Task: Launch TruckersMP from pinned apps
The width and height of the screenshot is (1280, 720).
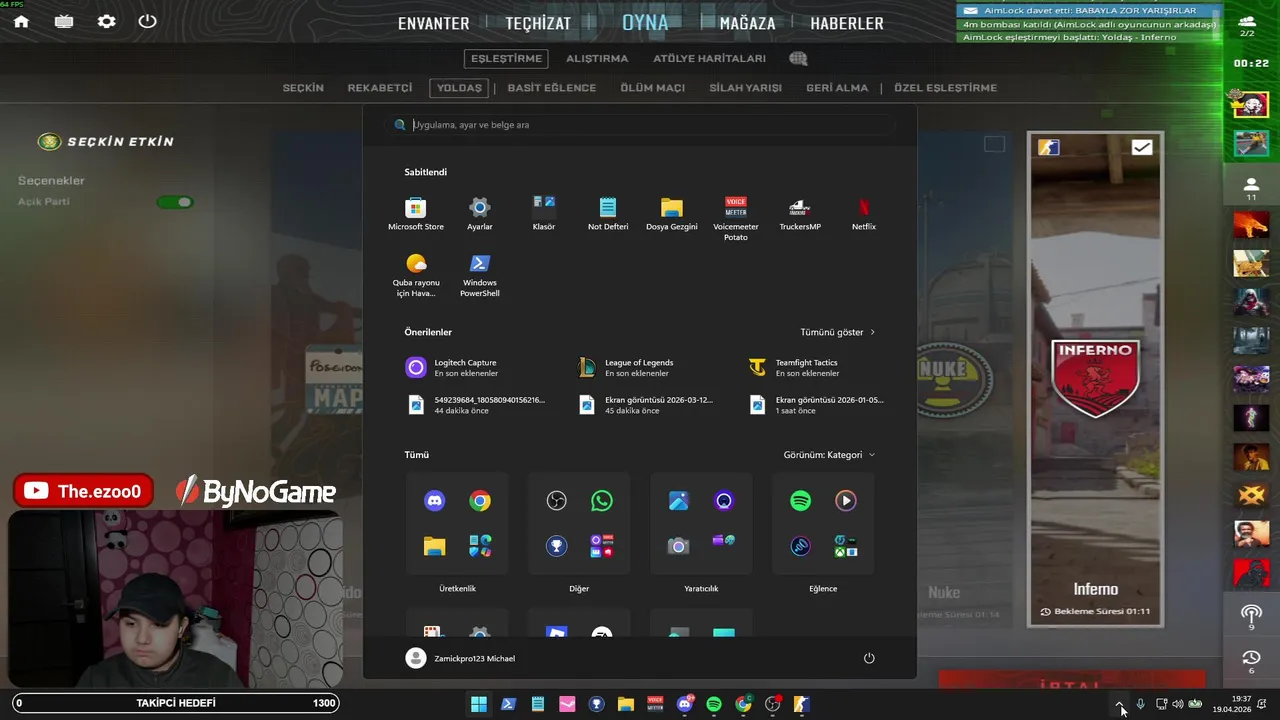Action: point(800,214)
